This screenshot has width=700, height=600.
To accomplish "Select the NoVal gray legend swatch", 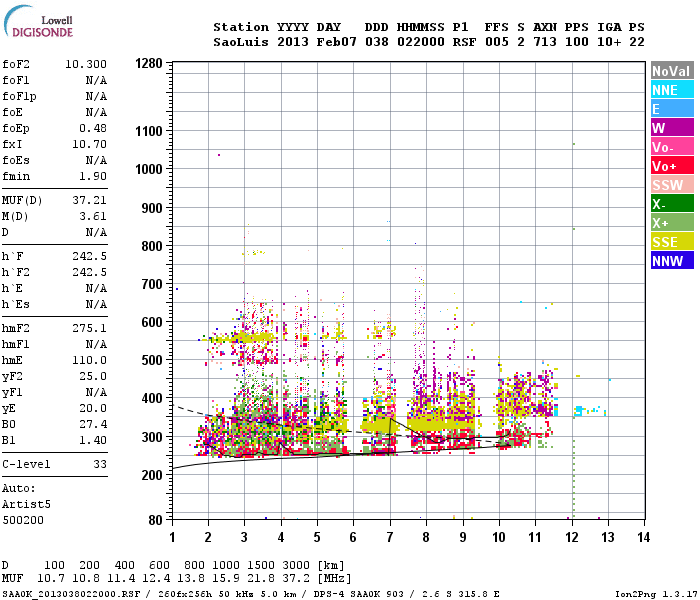I will [672, 71].
